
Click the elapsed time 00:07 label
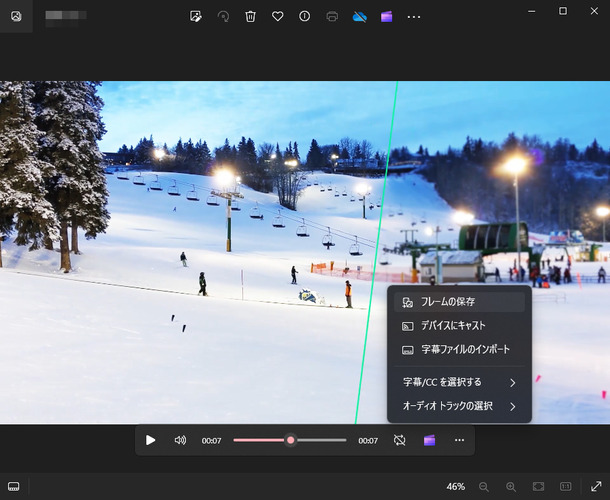tap(211, 440)
